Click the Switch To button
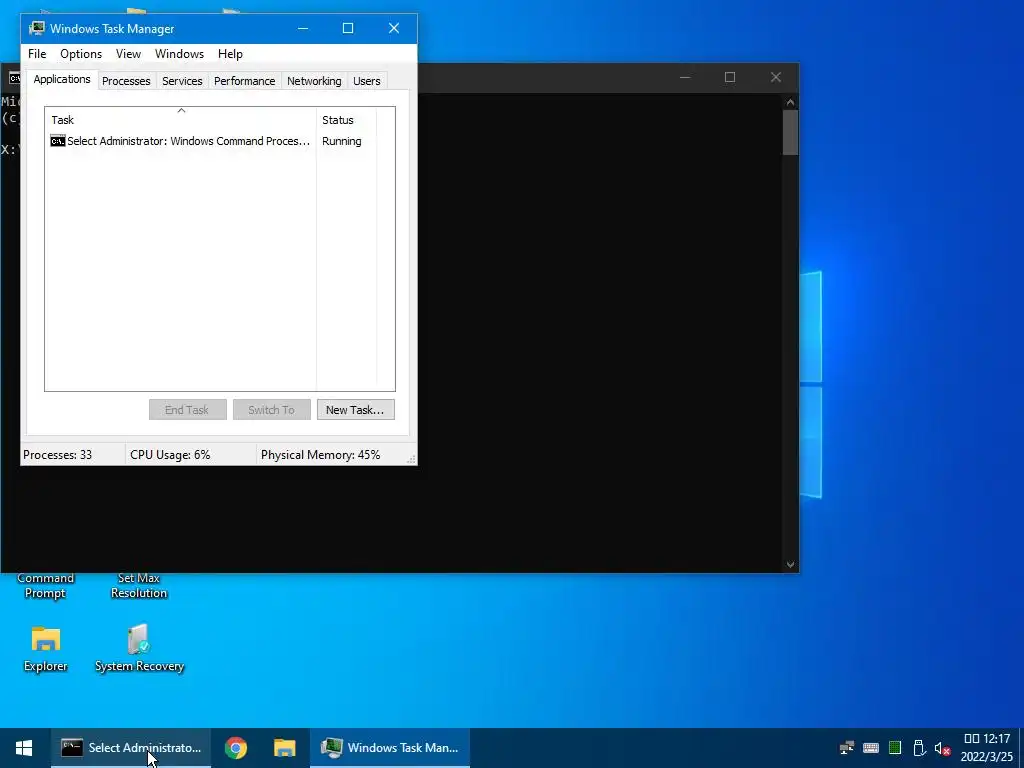 [272, 409]
